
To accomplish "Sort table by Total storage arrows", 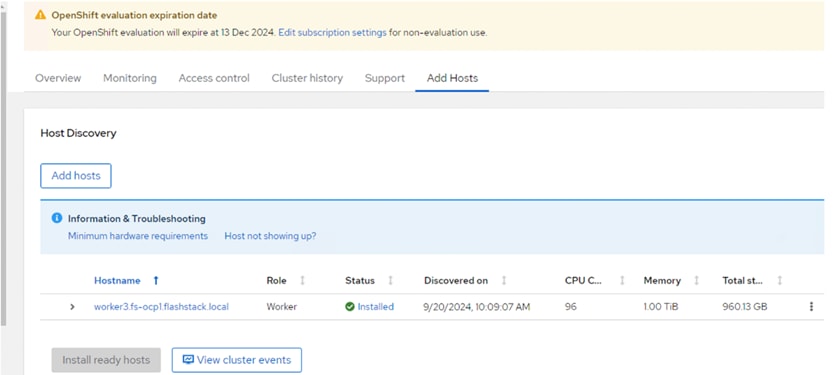I will click(779, 280).
